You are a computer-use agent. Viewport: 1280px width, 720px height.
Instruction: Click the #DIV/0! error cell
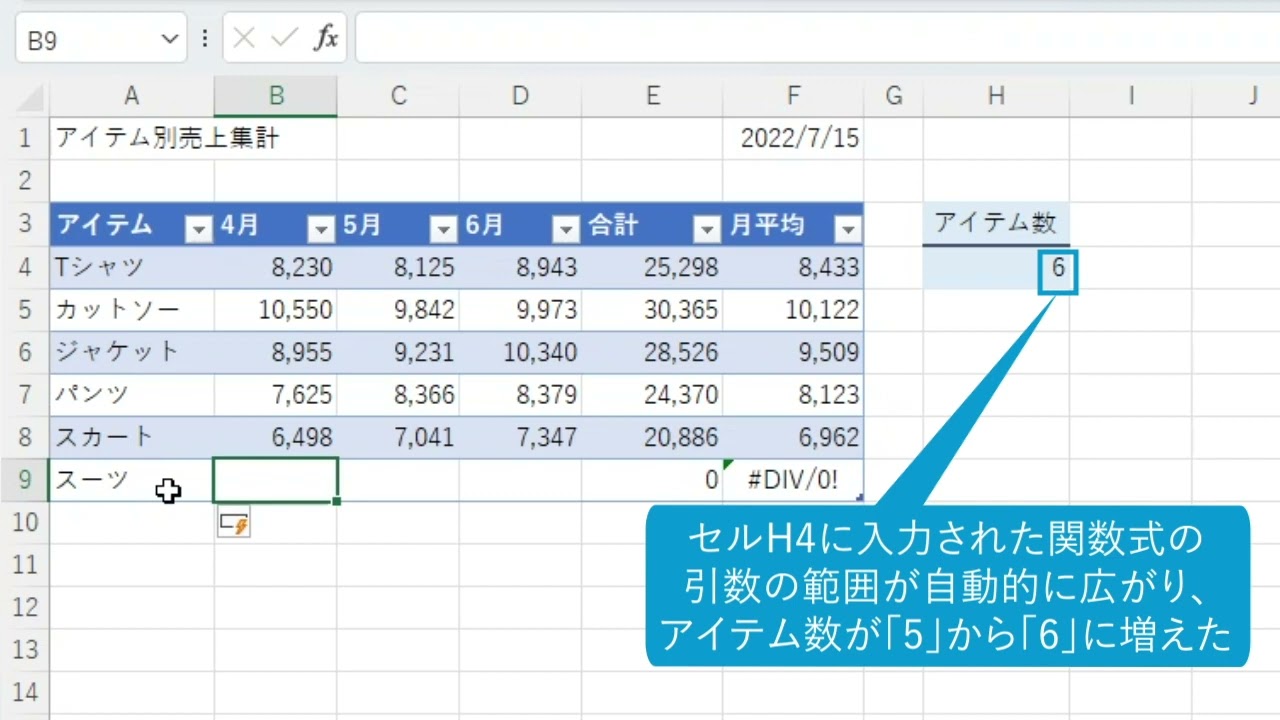(793, 480)
